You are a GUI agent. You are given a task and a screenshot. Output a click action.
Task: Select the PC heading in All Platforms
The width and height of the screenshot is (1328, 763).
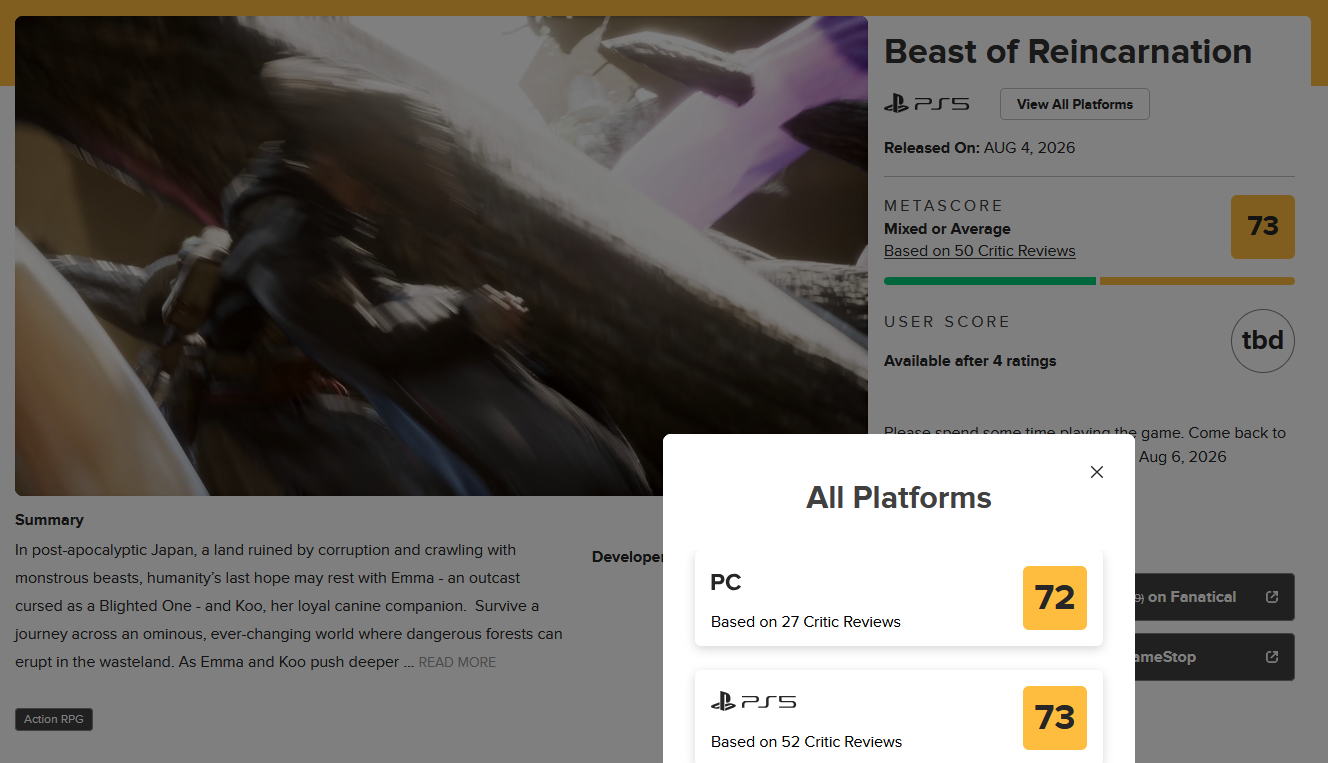726,582
